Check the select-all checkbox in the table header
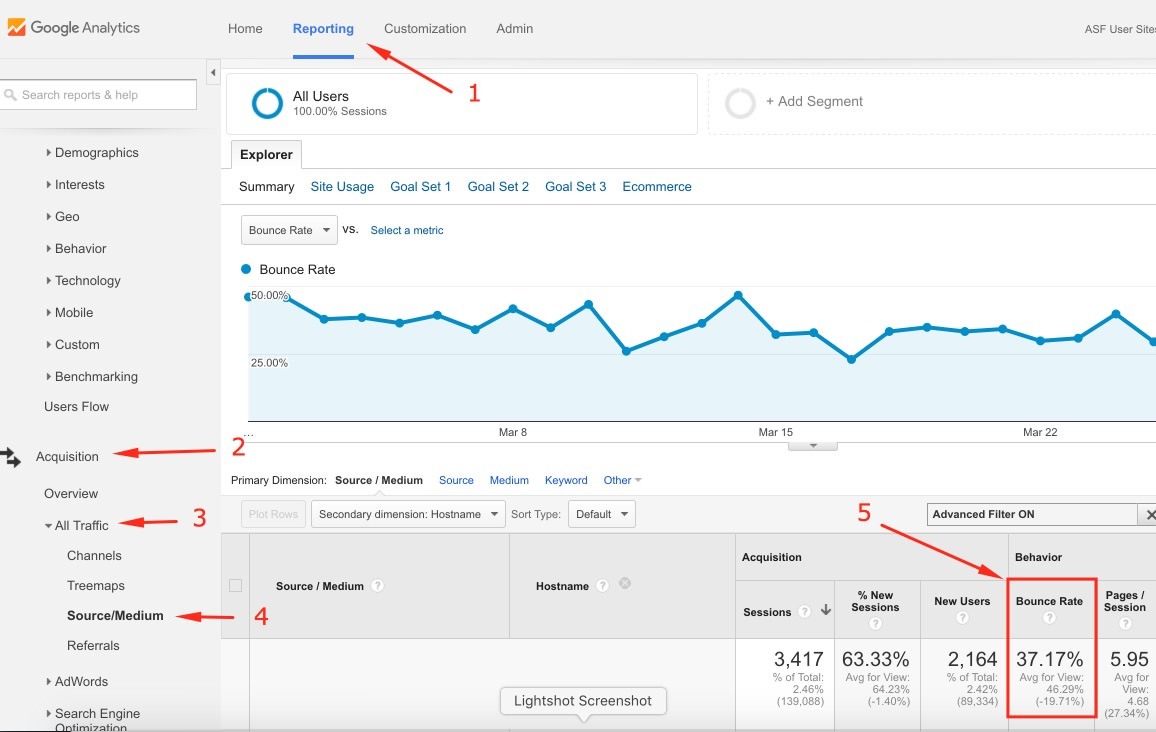 point(235,586)
